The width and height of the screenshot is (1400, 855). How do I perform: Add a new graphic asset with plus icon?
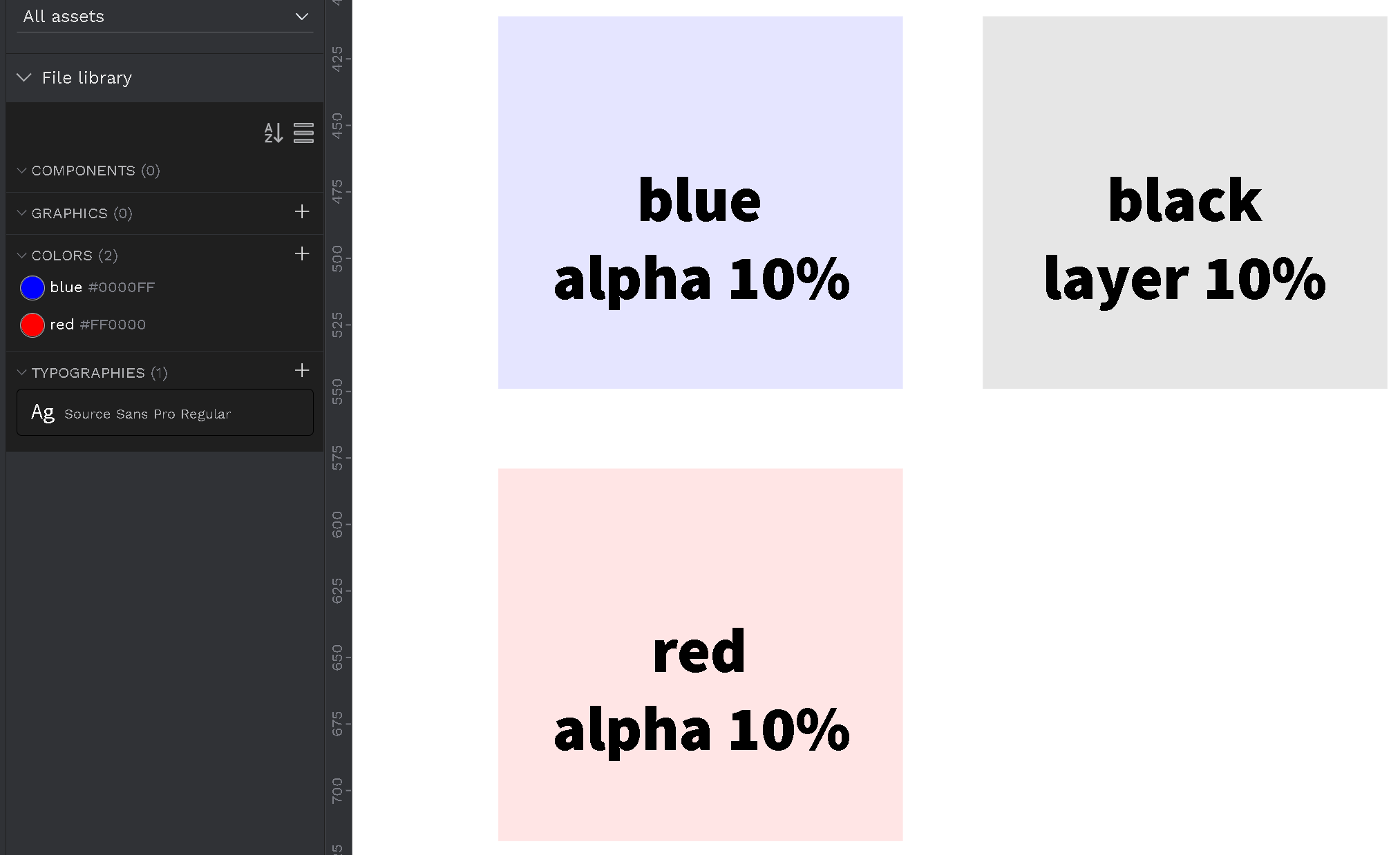302,213
